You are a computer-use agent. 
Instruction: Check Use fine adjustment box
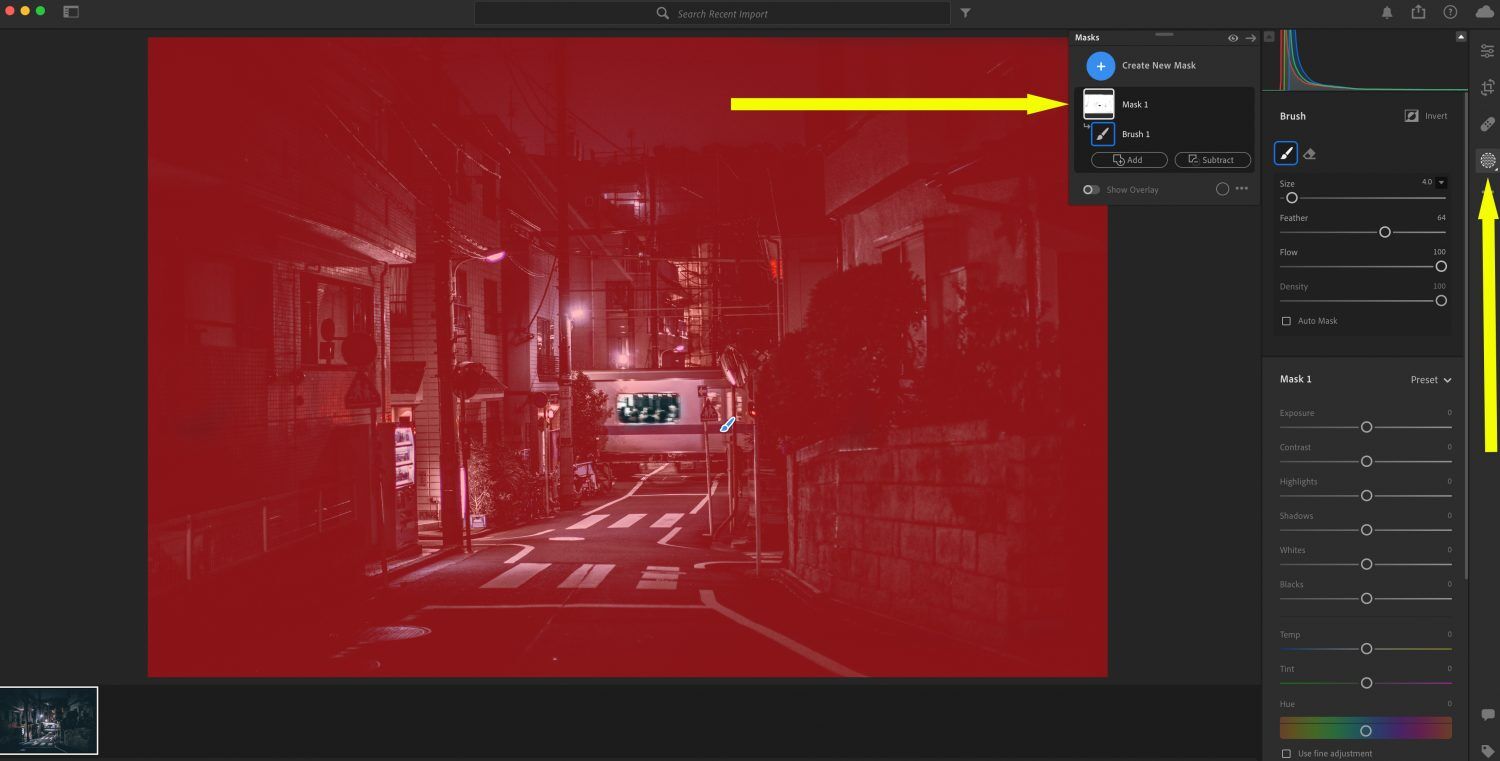pyautogui.click(x=1286, y=753)
